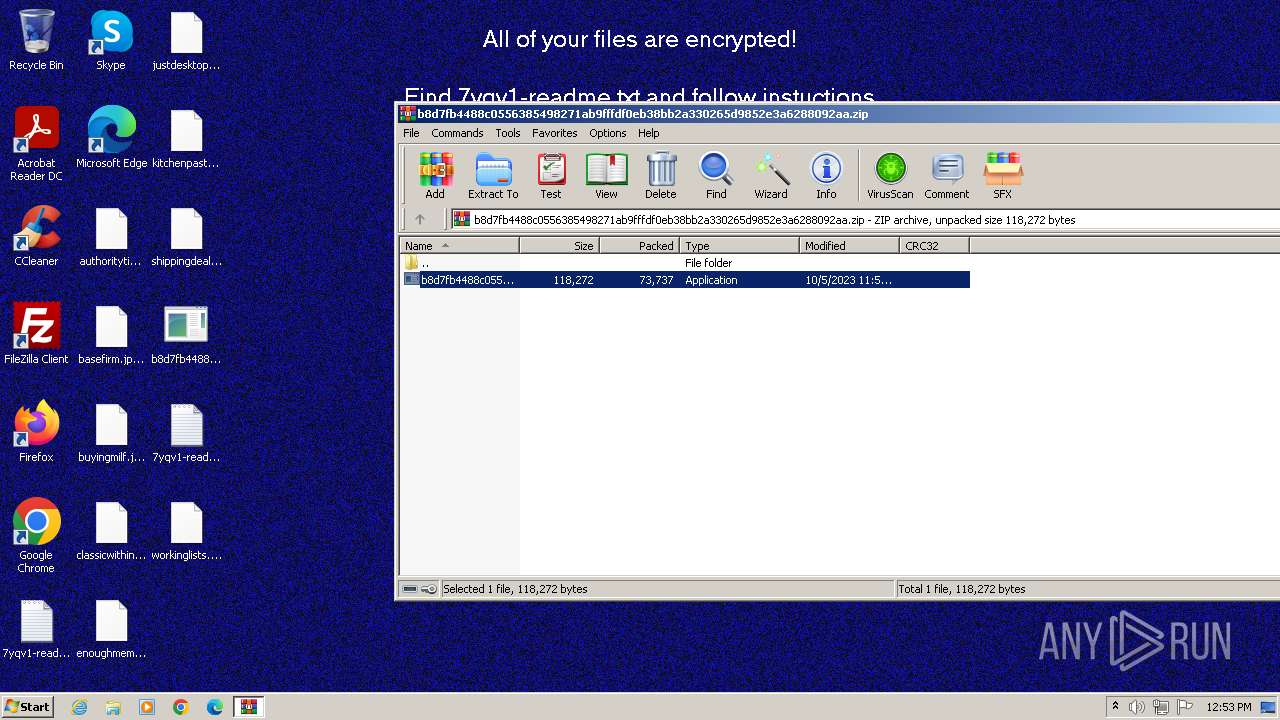Screen dimensions: 1280x720
Task: Click the Extract To toolbar icon
Action: point(493,176)
